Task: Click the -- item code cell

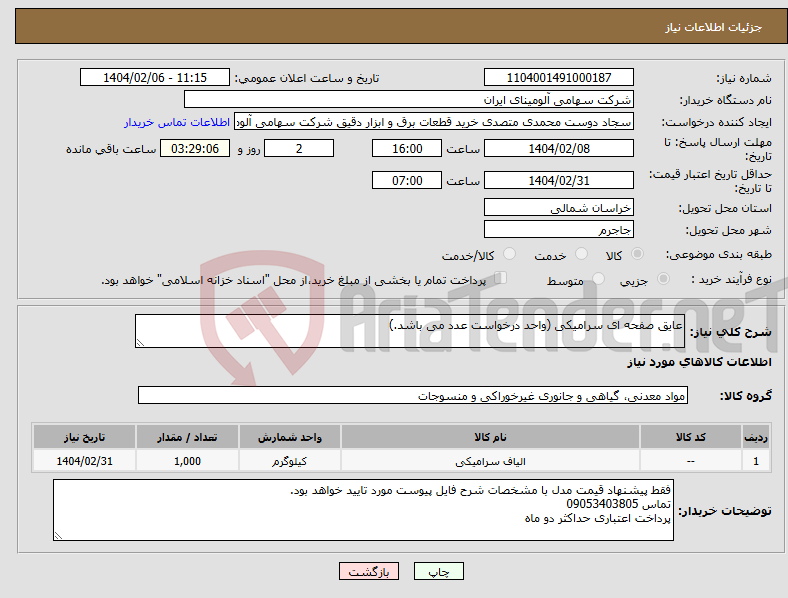Action: coord(691,461)
